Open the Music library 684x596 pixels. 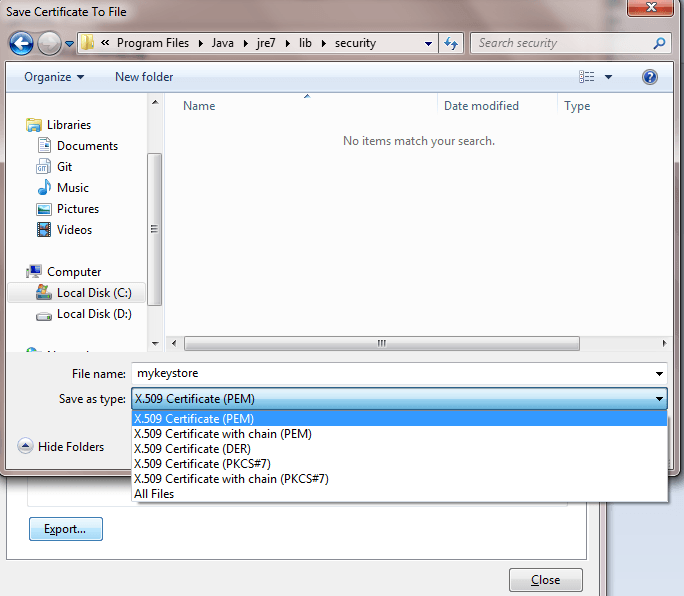tap(73, 188)
